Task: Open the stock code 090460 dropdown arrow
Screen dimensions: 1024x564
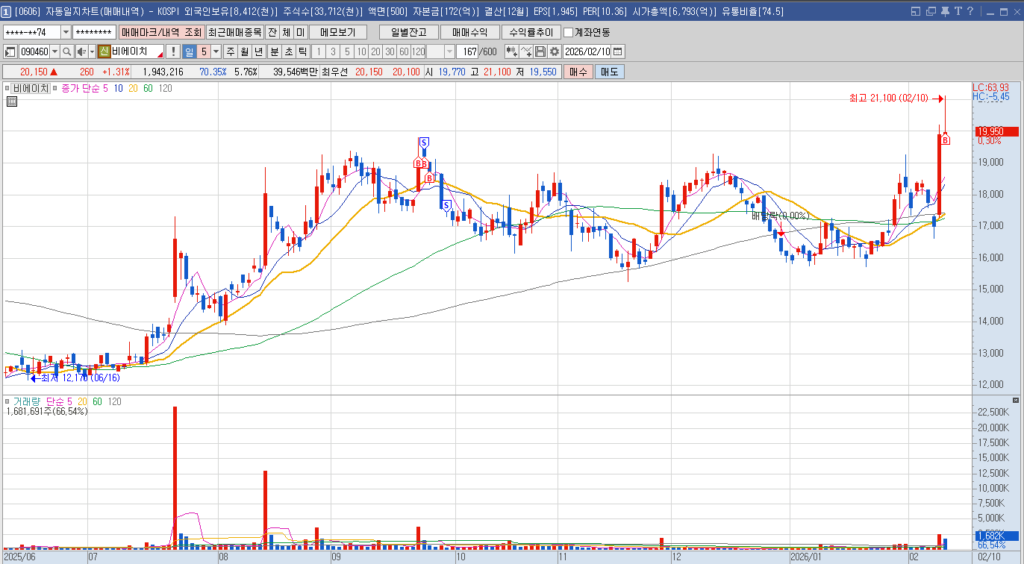Action: pos(53,51)
